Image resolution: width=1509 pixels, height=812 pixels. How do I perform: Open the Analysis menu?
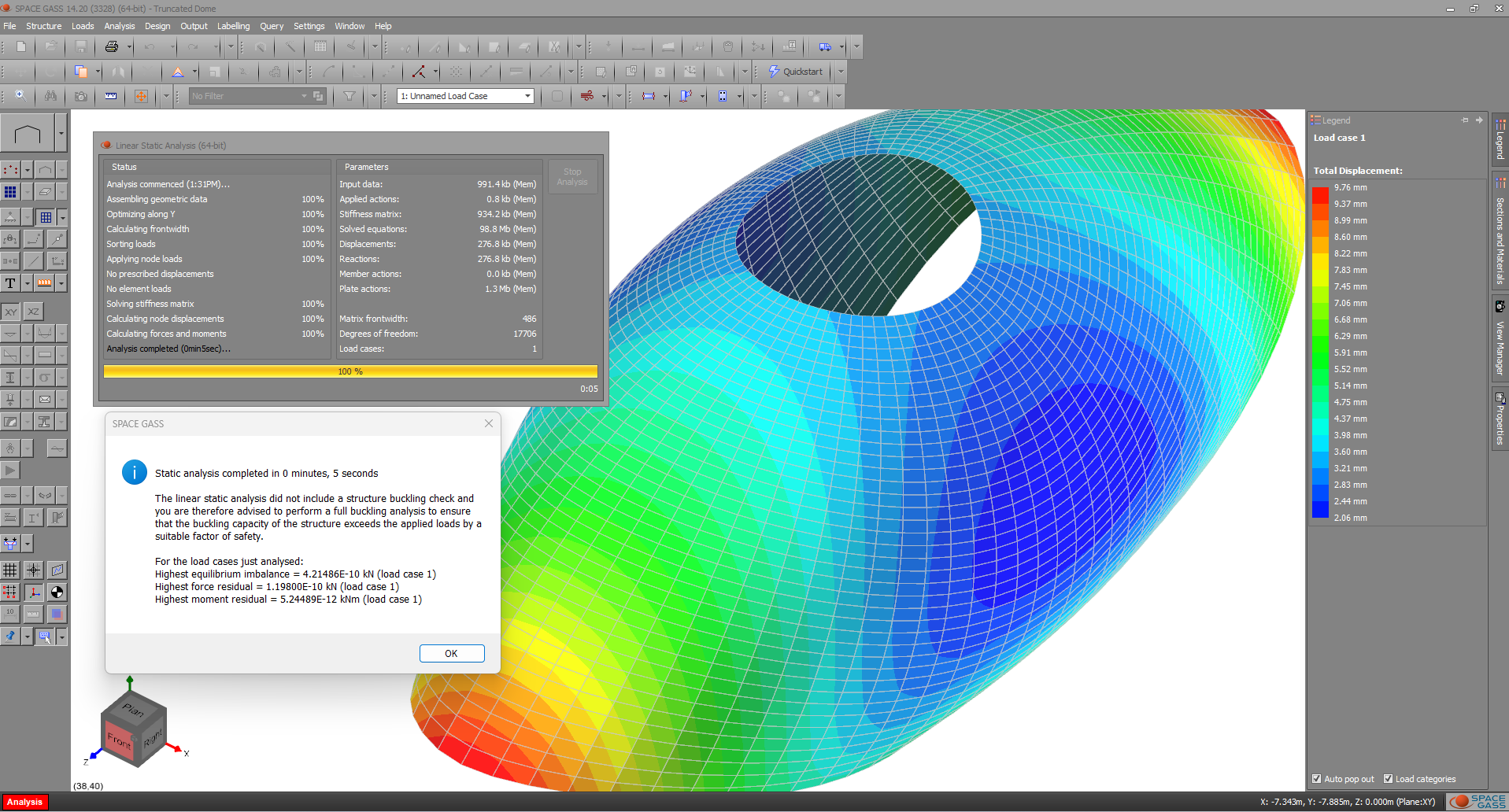[x=119, y=26]
